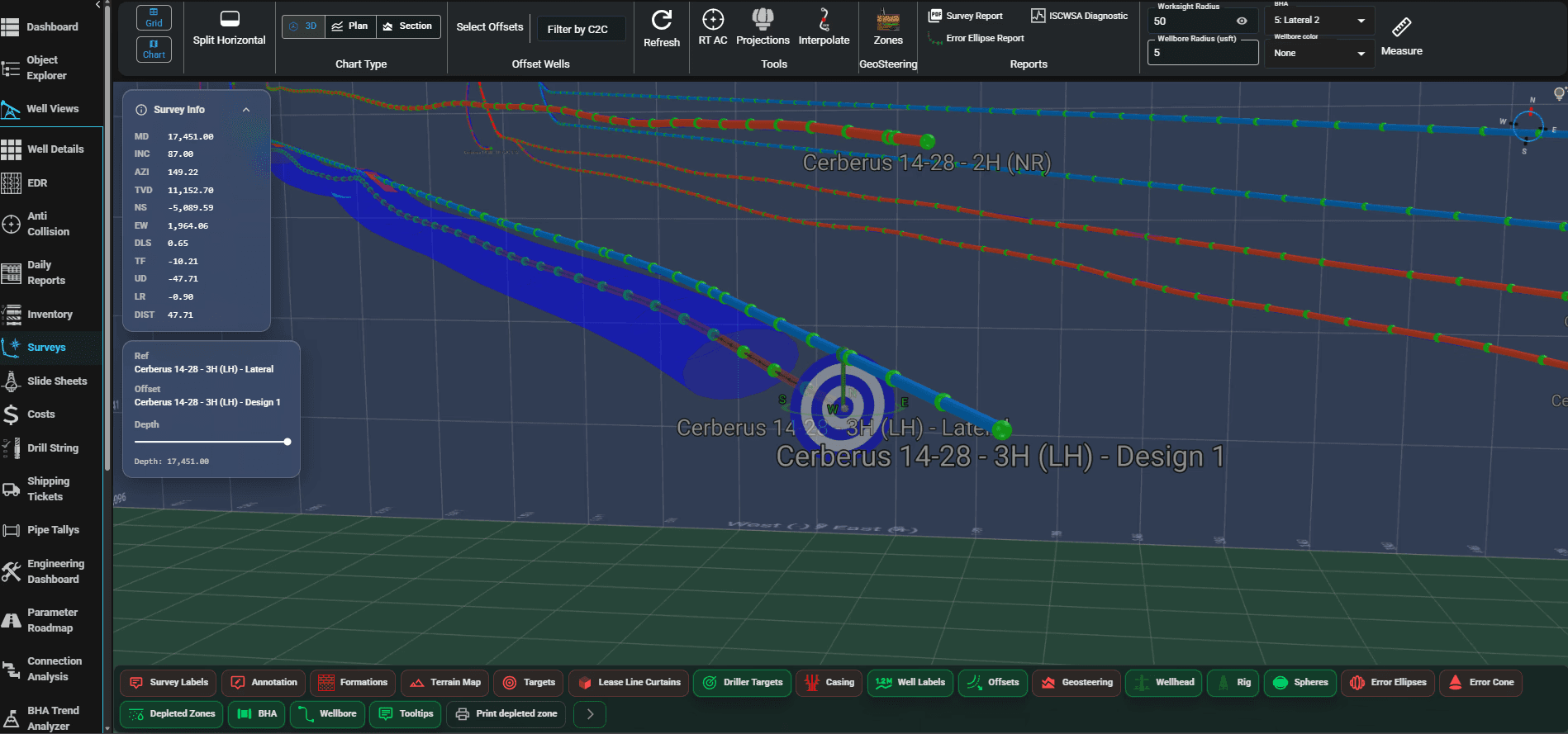Toggle Wellhead display
The image size is (1568, 734).
pos(1164,683)
